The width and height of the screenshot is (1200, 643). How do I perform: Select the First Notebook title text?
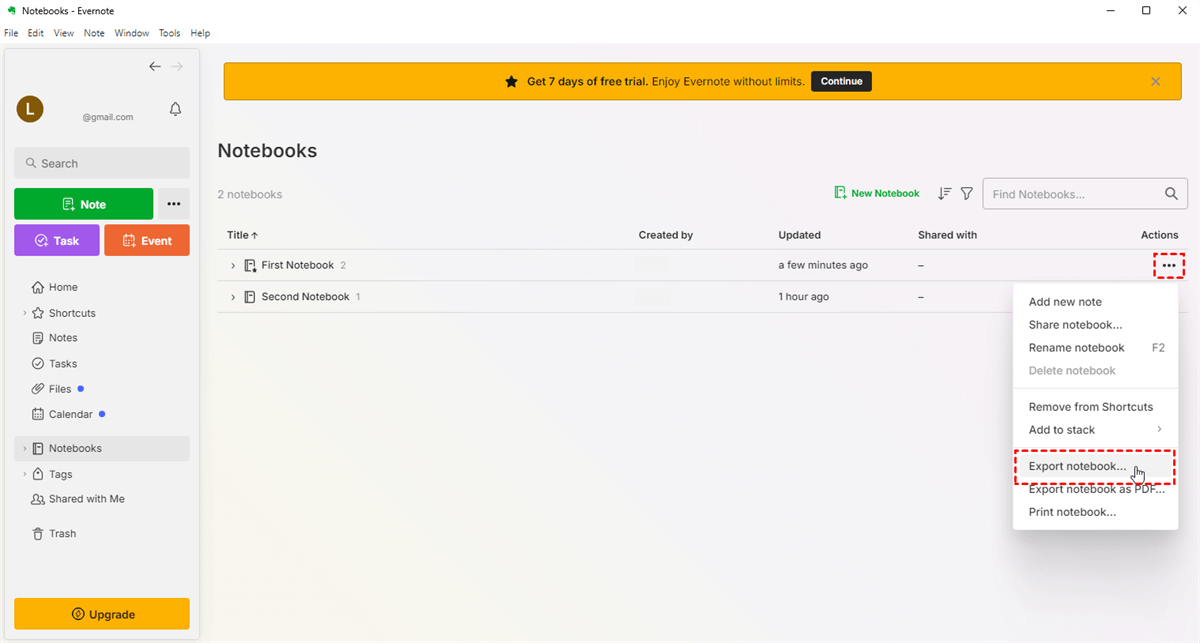tap(298, 265)
